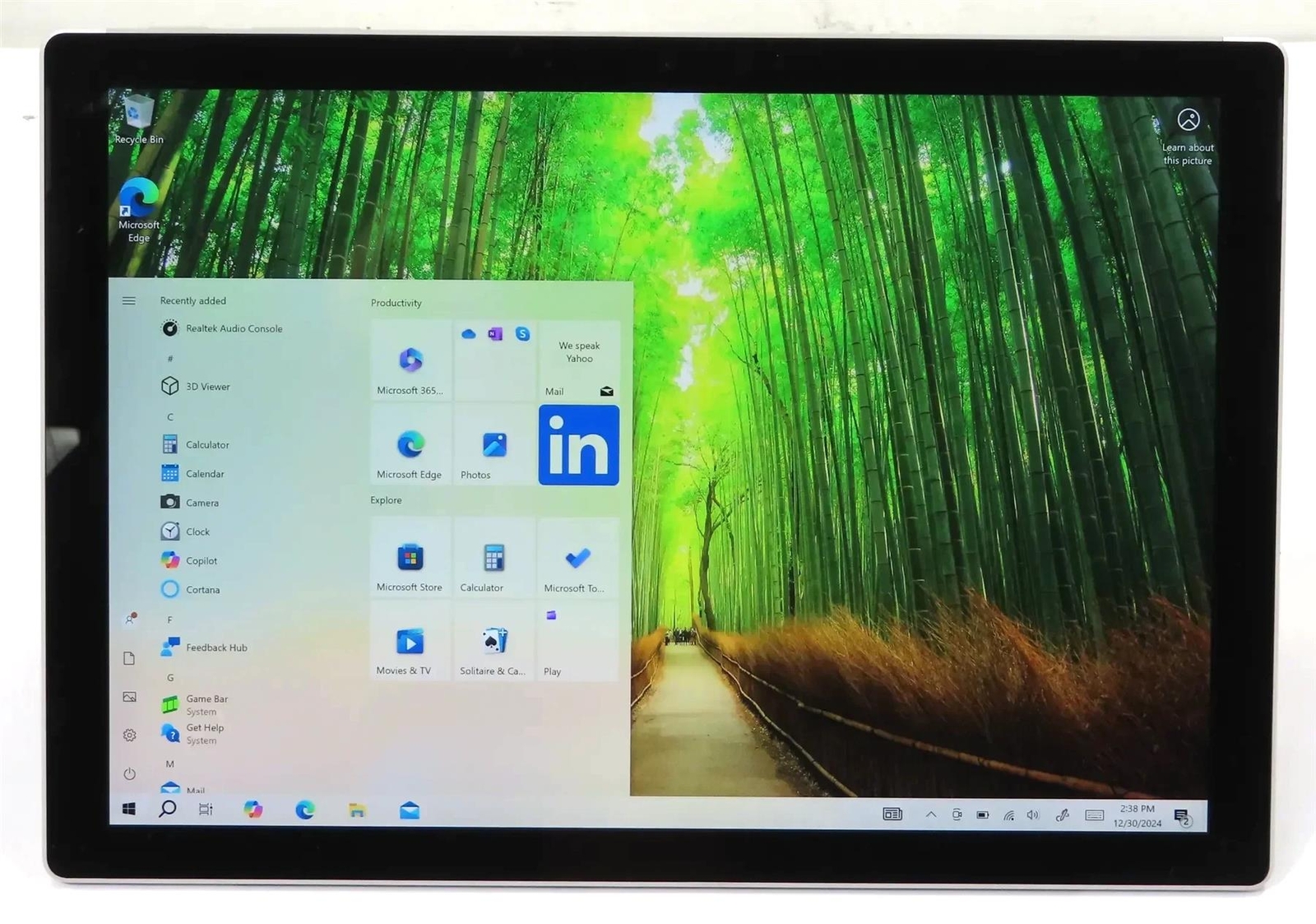Open user account icon in Start sidebar
The image size is (1316, 924).
tap(130, 619)
